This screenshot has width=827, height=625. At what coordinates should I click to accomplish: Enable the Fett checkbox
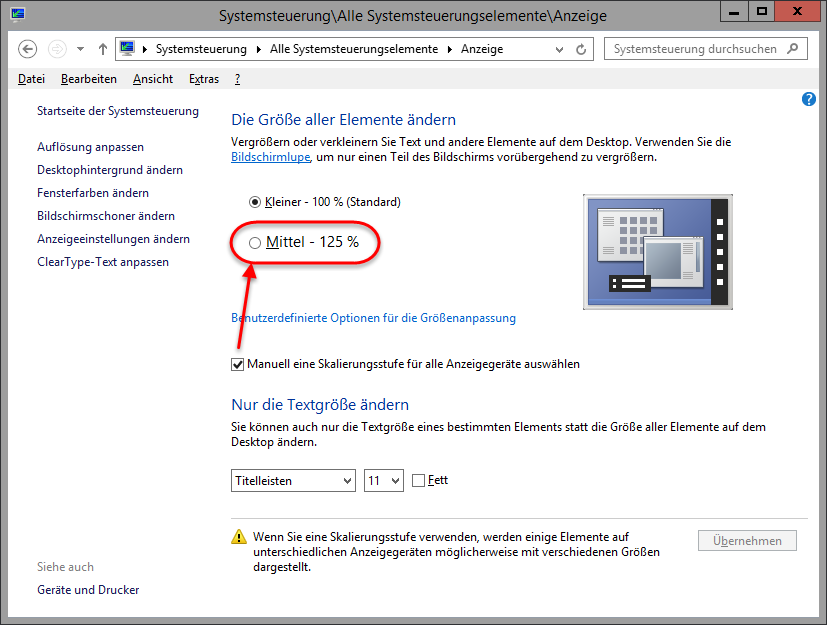[x=418, y=481]
